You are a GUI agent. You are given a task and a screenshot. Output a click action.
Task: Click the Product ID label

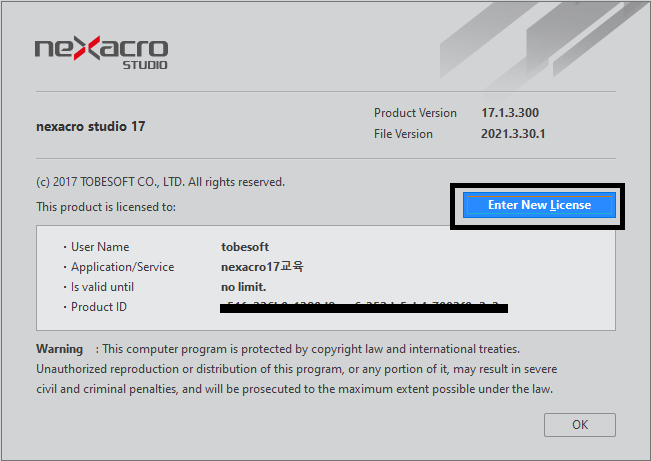tap(98, 307)
